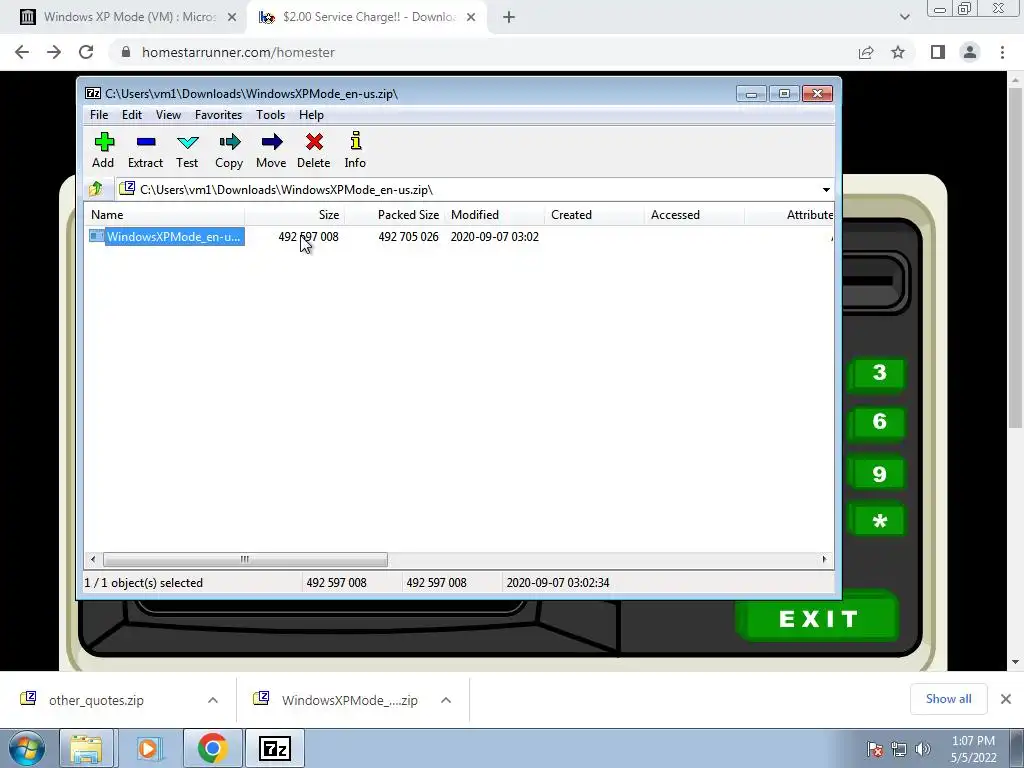Open the Edit menu in 7-Zip
This screenshot has height=768, width=1024.
[x=132, y=115]
